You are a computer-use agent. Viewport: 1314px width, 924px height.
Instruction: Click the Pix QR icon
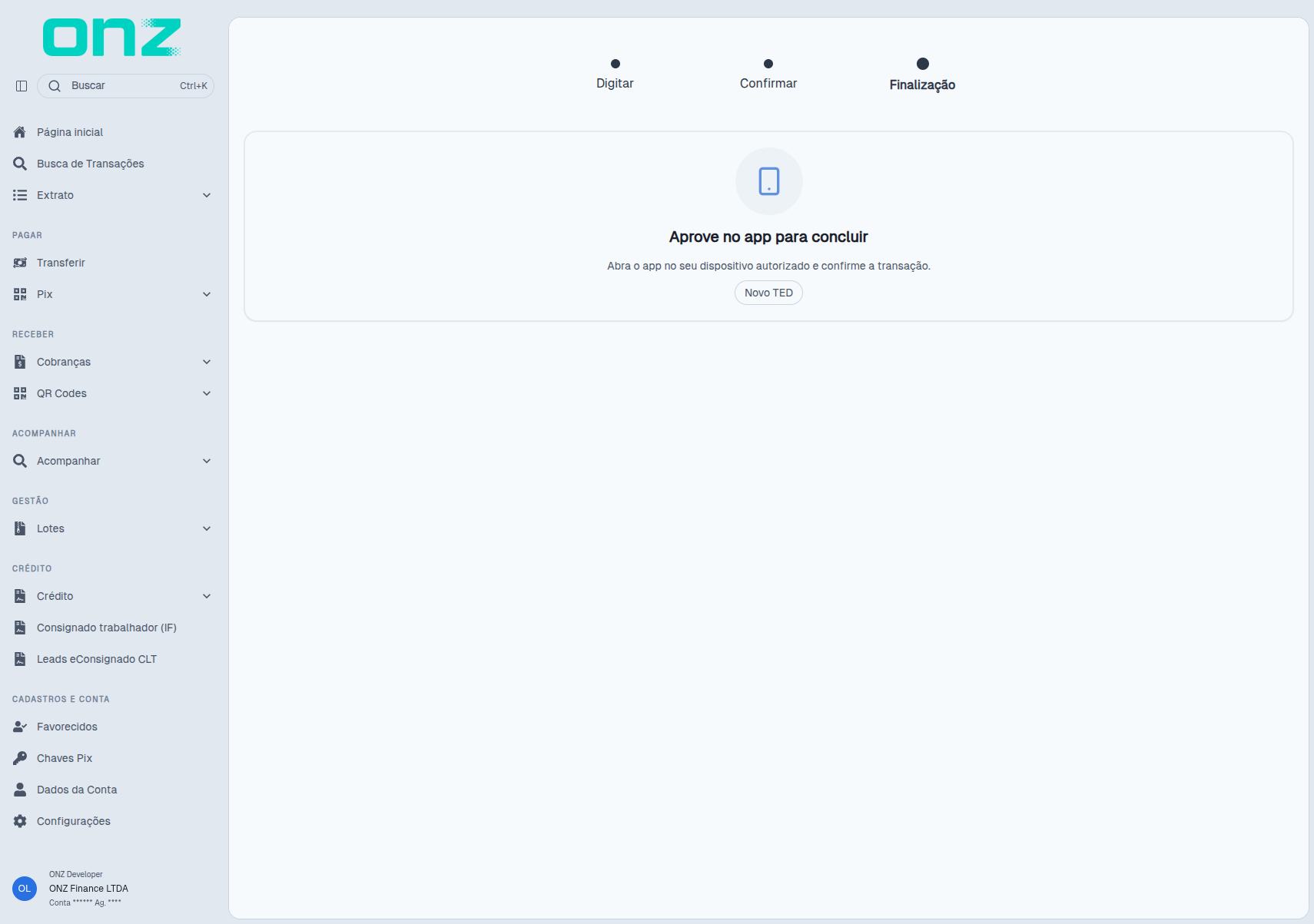pos(20,294)
